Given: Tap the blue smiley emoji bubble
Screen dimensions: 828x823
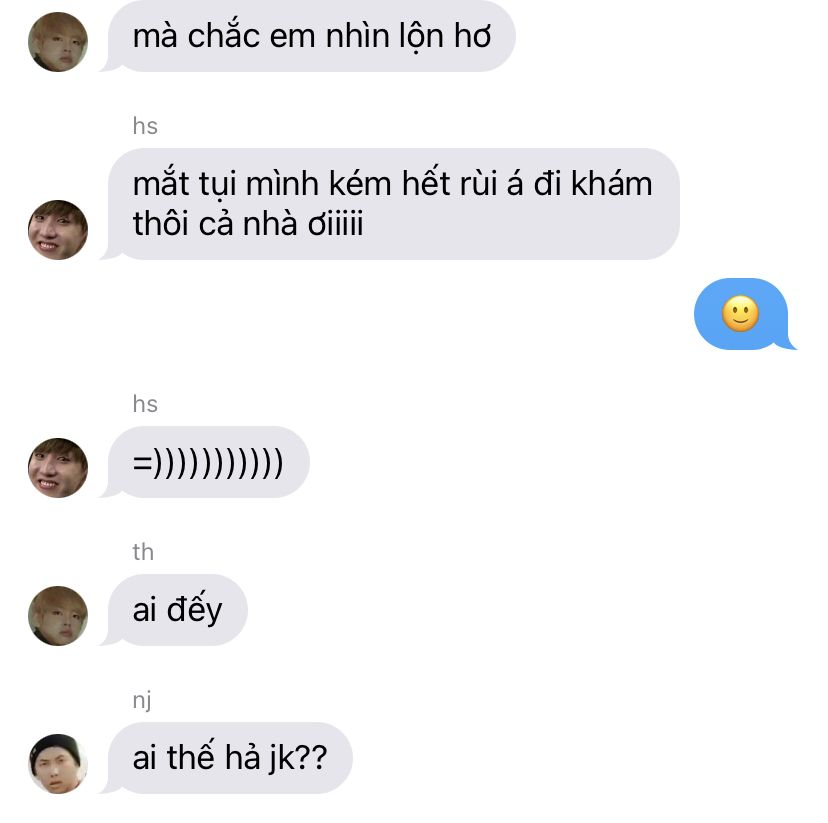Looking at the screenshot, I should (745, 314).
